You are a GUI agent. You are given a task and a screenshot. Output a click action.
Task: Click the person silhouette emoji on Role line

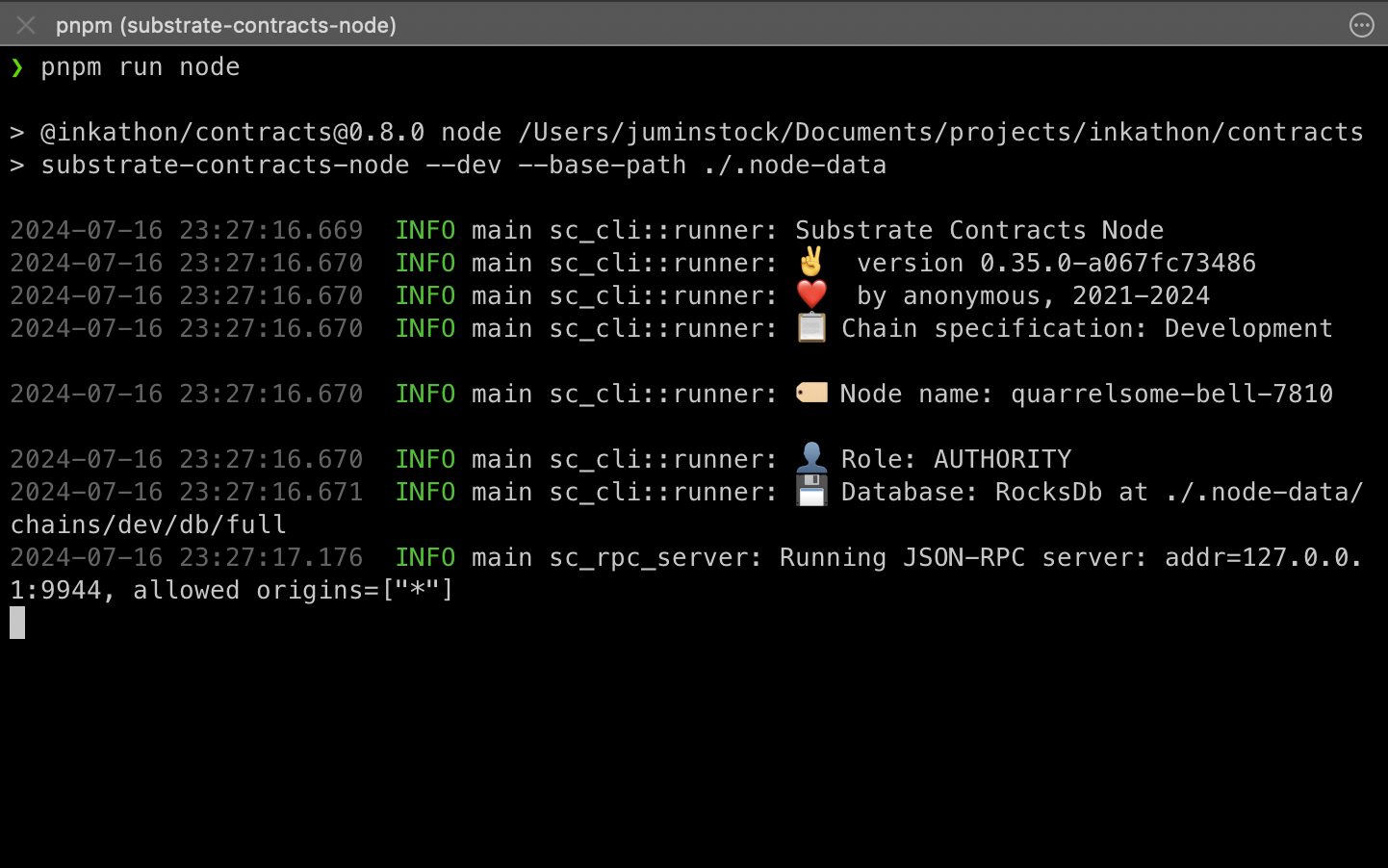click(811, 458)
